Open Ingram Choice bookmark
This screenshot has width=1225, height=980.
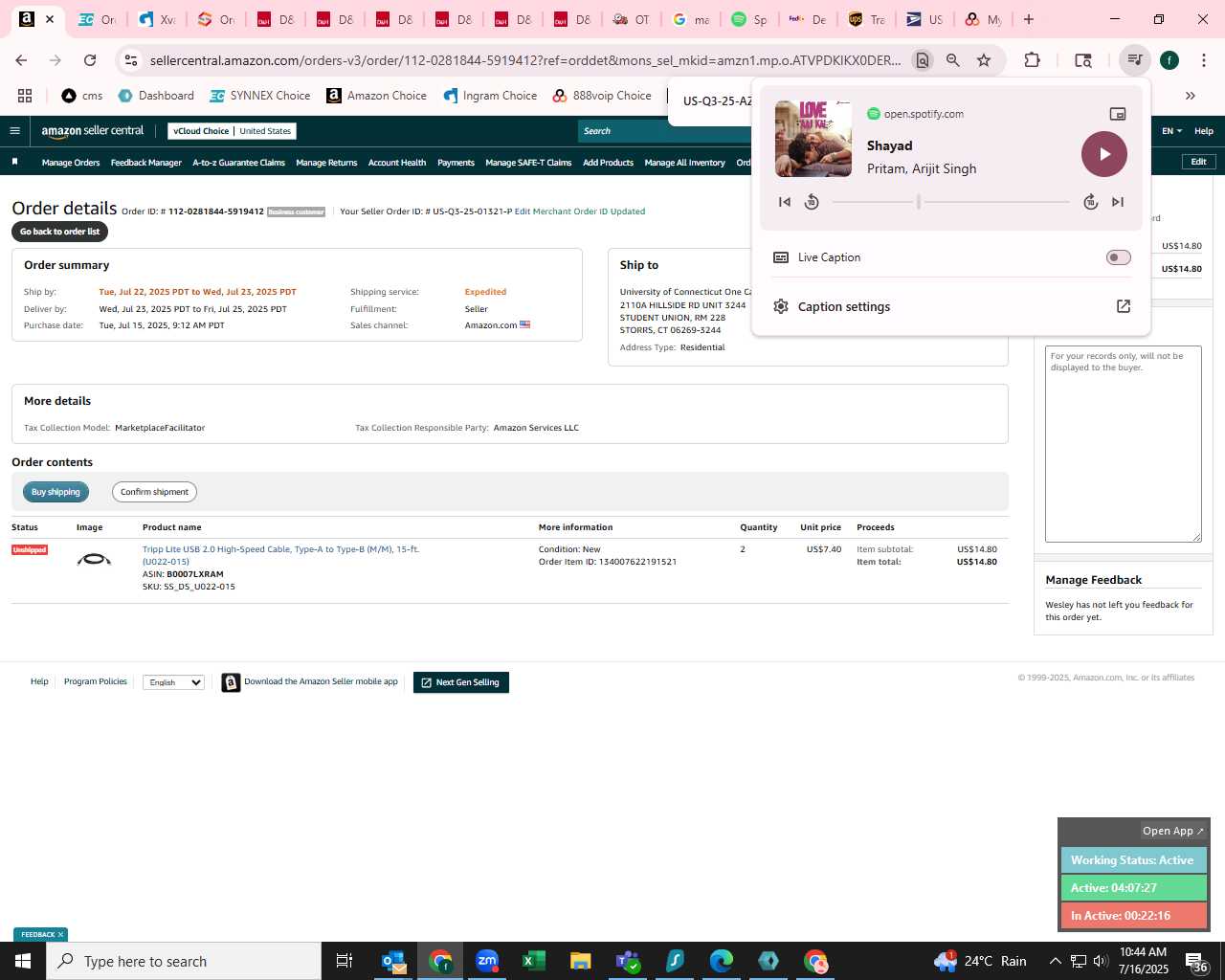[490, 96]
